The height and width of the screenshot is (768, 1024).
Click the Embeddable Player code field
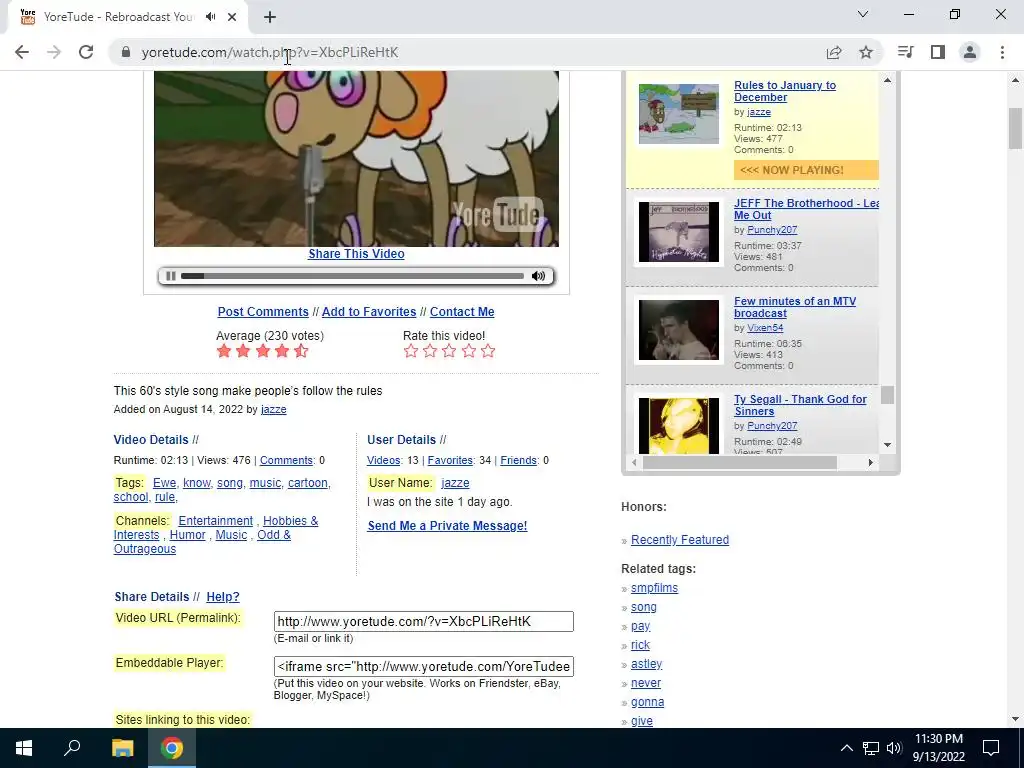[424, 667]
